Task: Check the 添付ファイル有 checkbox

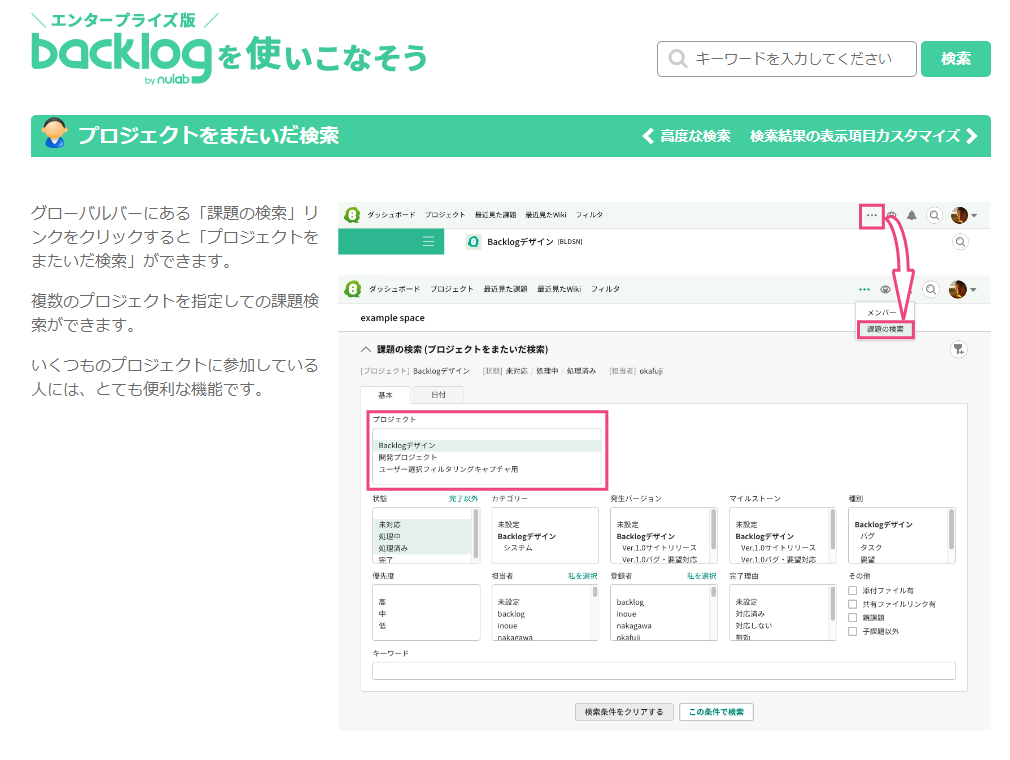Action: (x=852, y=590)
